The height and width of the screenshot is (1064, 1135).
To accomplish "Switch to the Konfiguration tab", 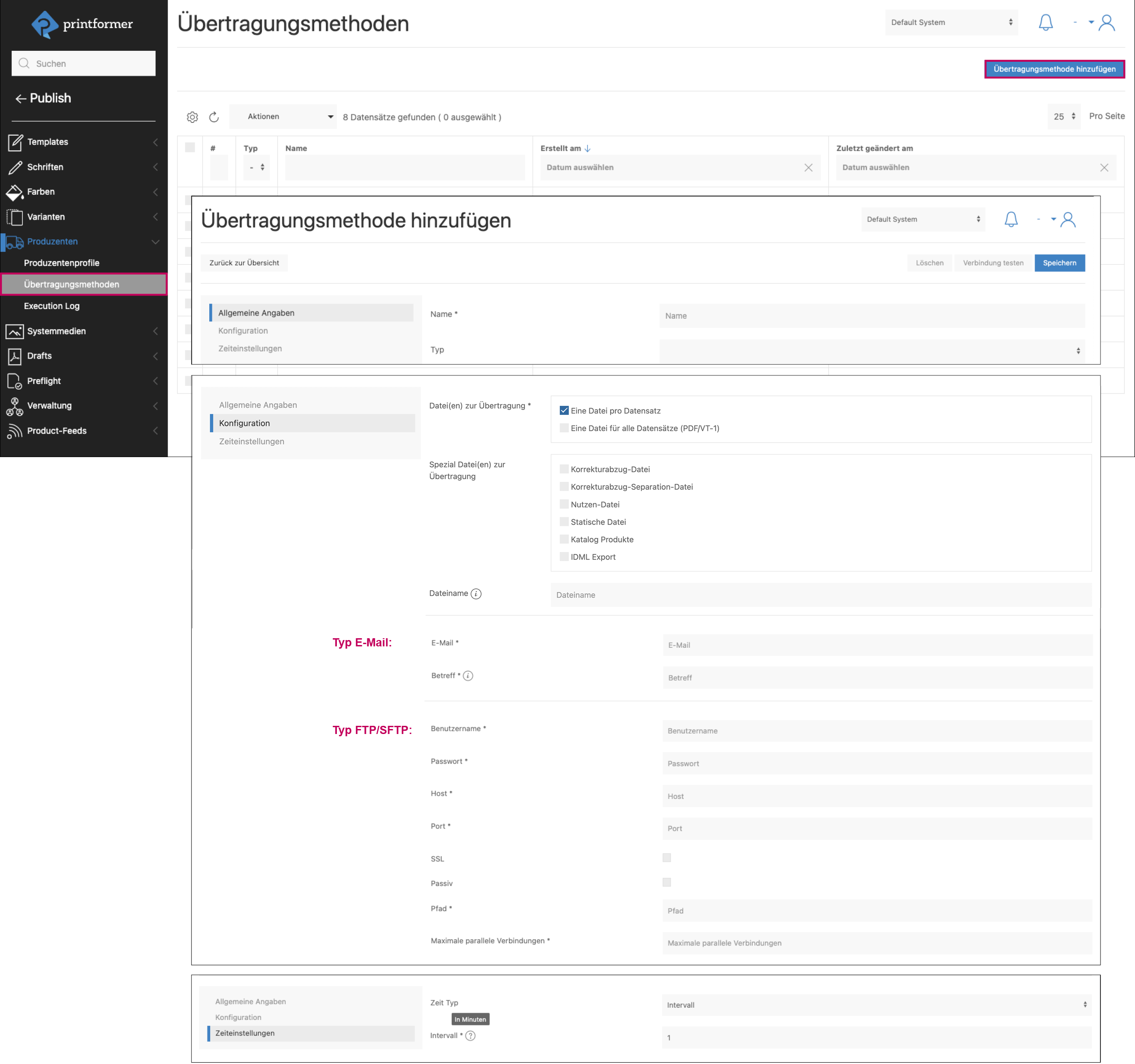I will coord(242,330).
